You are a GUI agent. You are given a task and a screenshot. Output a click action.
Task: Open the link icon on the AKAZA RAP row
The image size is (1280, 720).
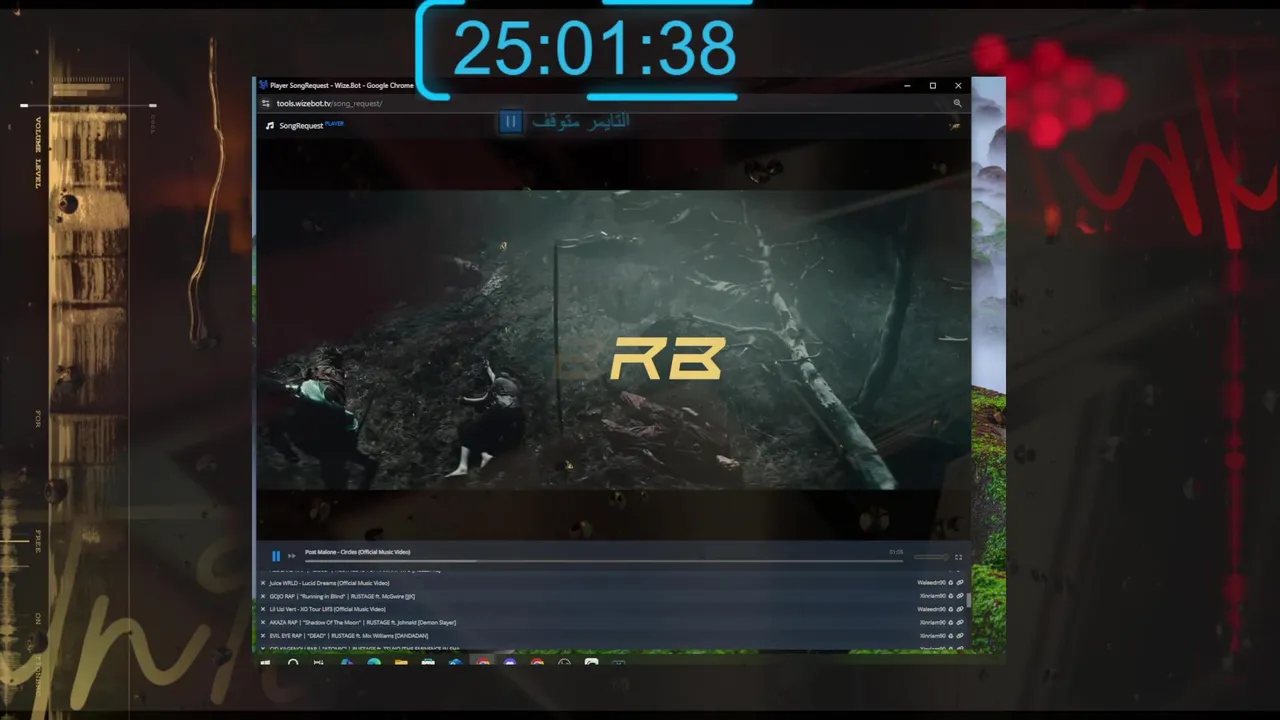point(960,622)
